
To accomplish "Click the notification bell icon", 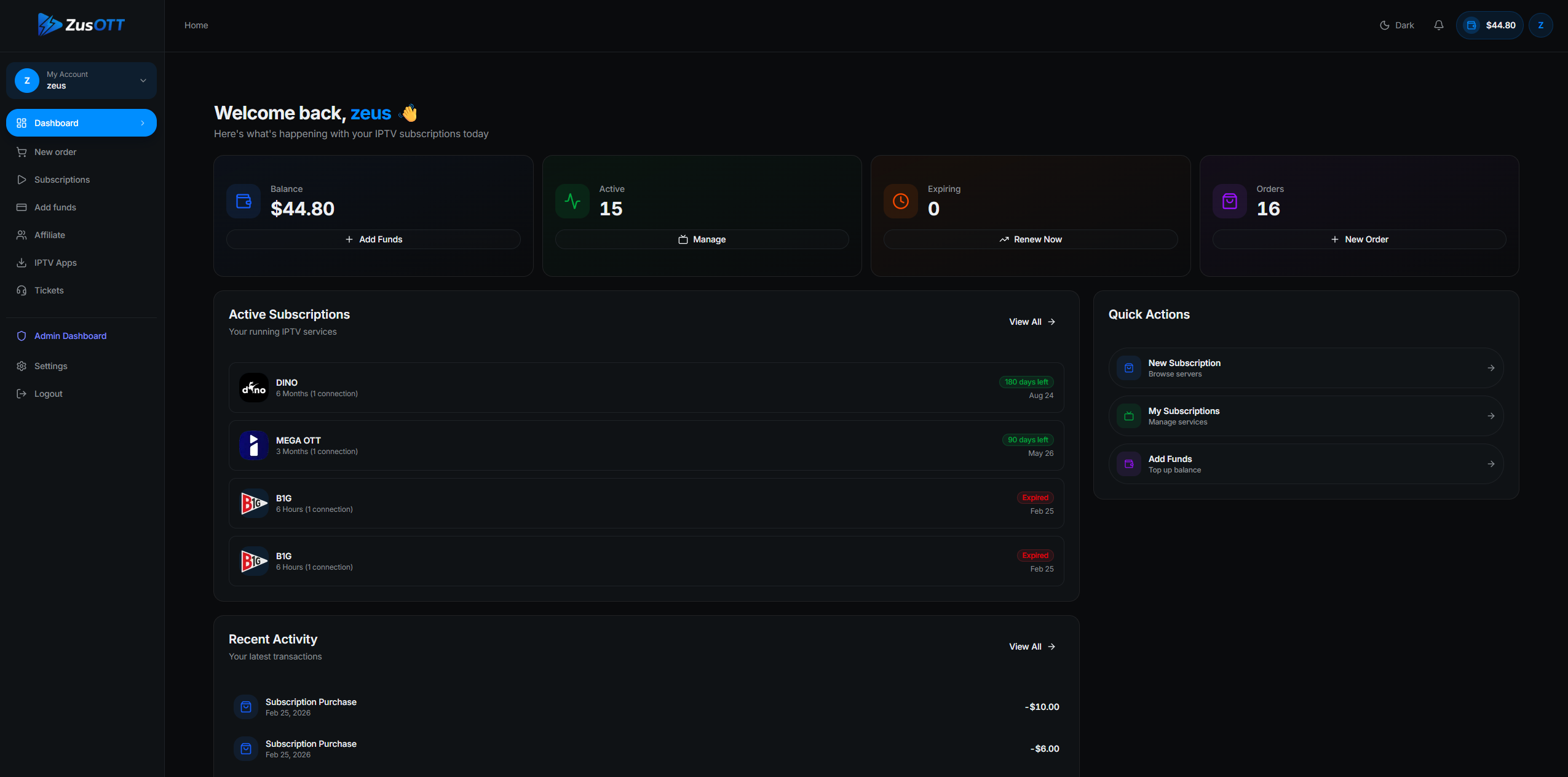I will click(1438, 25).
